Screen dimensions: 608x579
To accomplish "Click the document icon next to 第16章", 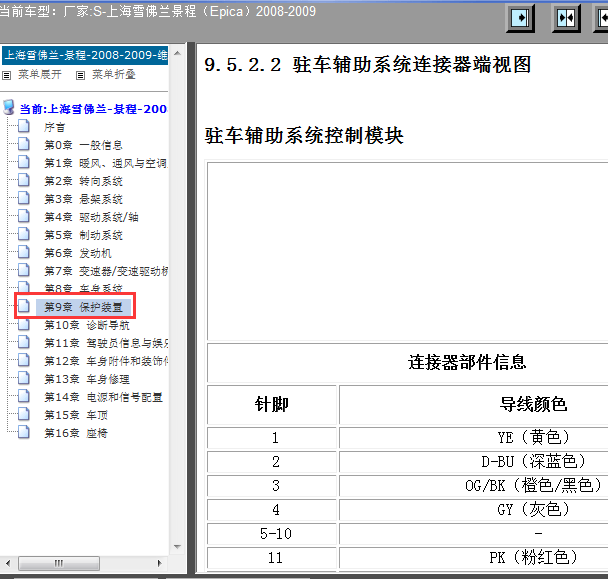I will click(x=24, y=431).
